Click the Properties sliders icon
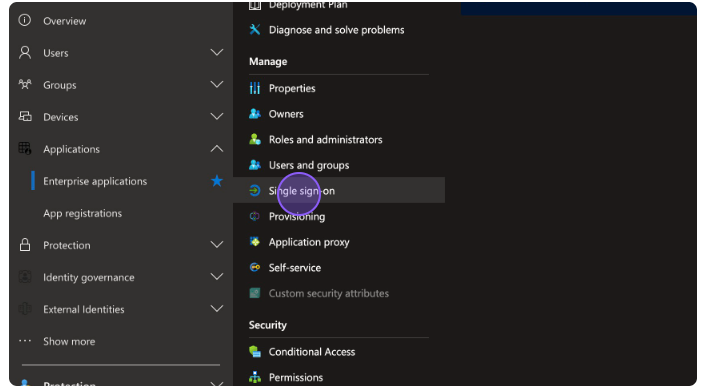 pyautogui.click(x=255, y=88)
